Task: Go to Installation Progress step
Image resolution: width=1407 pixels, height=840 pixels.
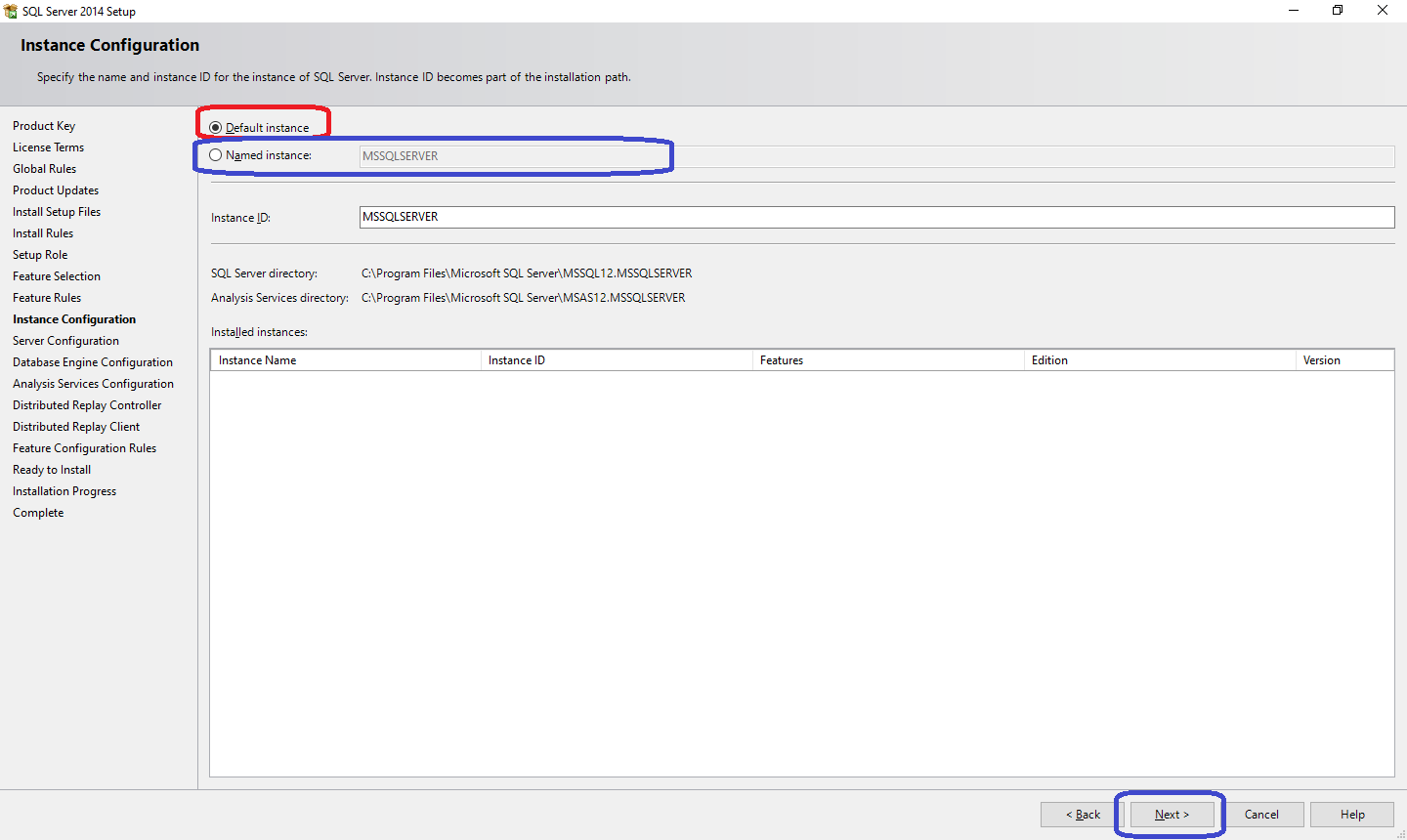Action: pyautogui.click(x=64, y=491)
